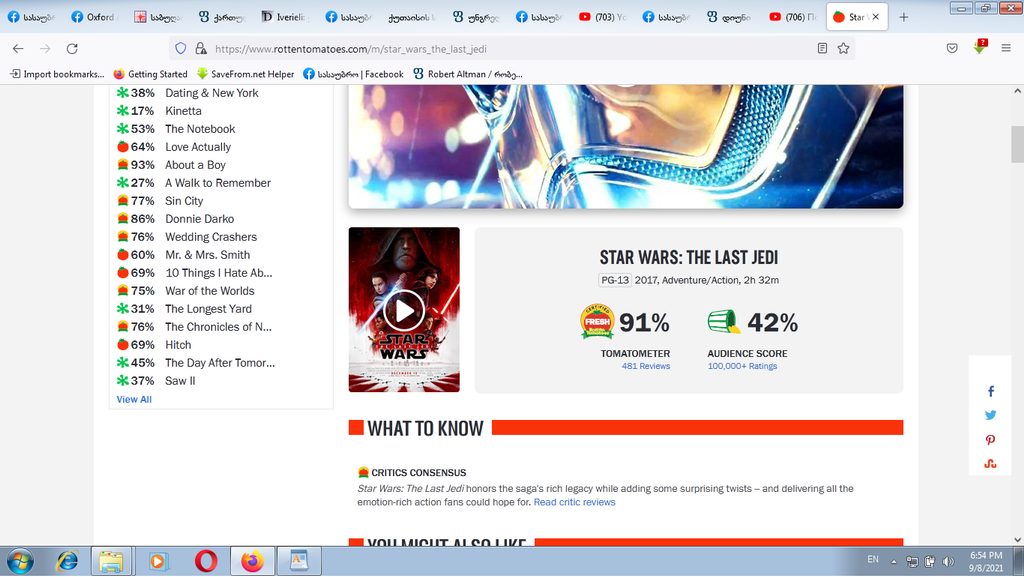Screen dimensions: 1024x577
Task: Play the Star Wars trailer on poster
Action: 404,310
